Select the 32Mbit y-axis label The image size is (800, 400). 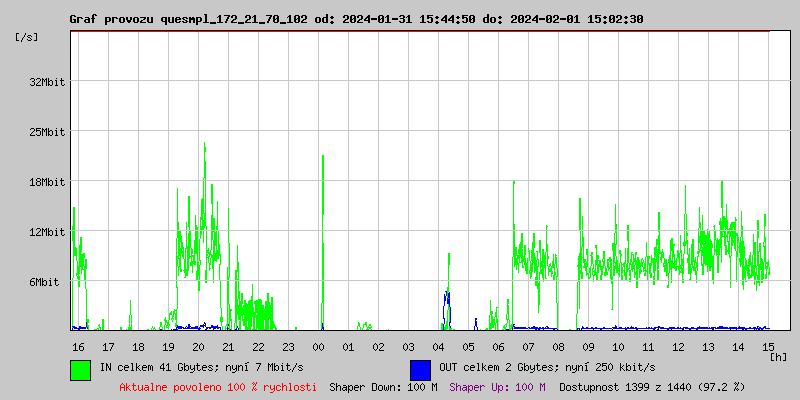(47, 82)
